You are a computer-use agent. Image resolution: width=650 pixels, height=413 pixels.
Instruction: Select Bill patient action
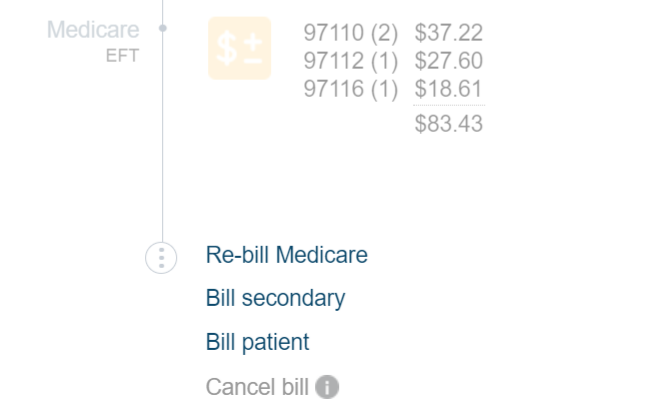coord(257,342)
